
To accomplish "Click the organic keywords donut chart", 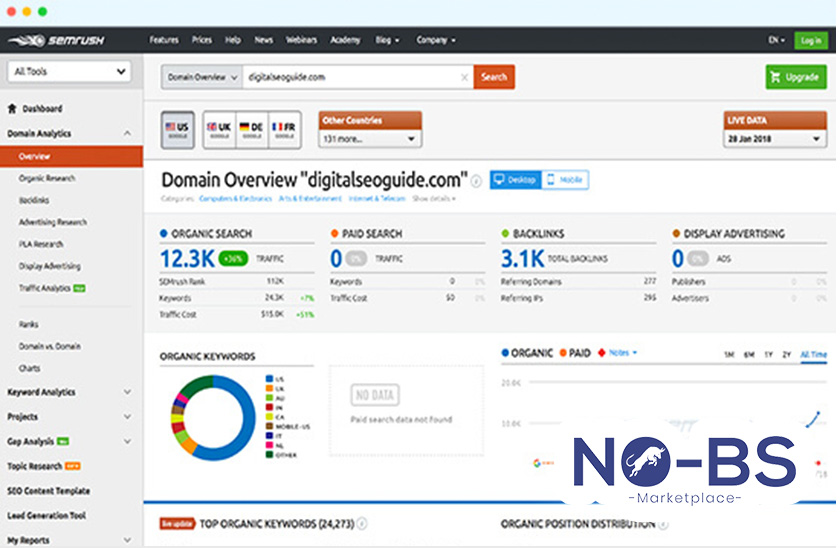I will (x=213, y=418).
